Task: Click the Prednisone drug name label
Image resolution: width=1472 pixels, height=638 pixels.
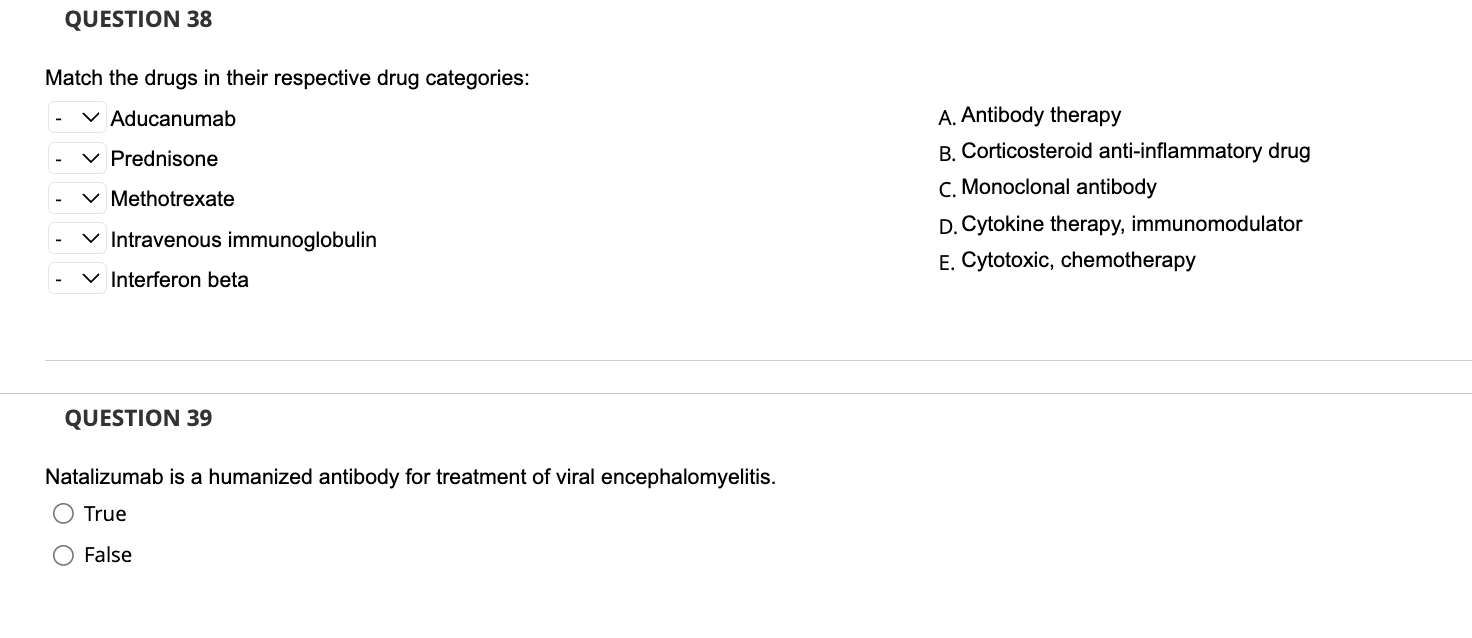Action: pos(164,159)
